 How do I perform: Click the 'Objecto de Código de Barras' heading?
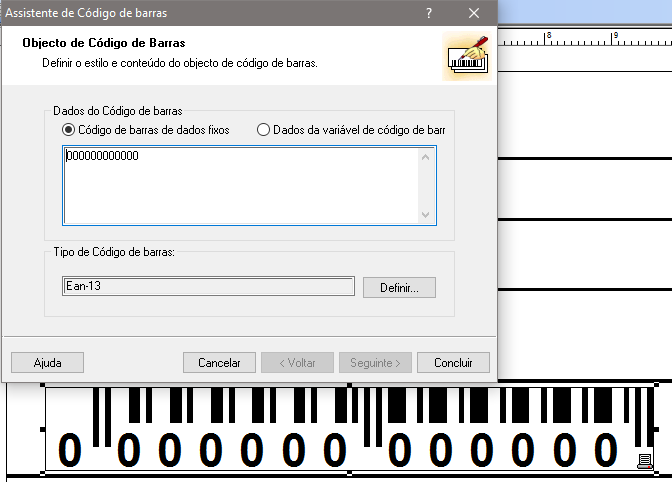tap(104, 43)
